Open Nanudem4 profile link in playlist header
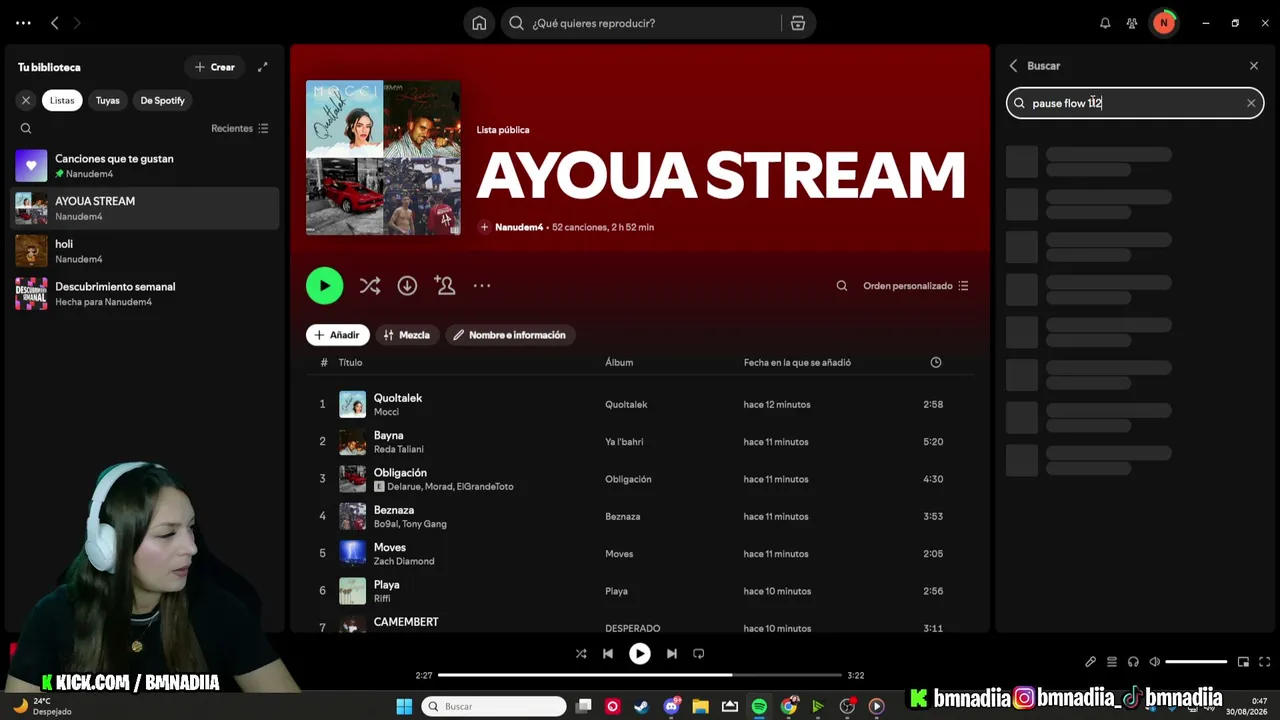Image resolution: width=1280 pixels, height=720 pixels. click(519, 227)
